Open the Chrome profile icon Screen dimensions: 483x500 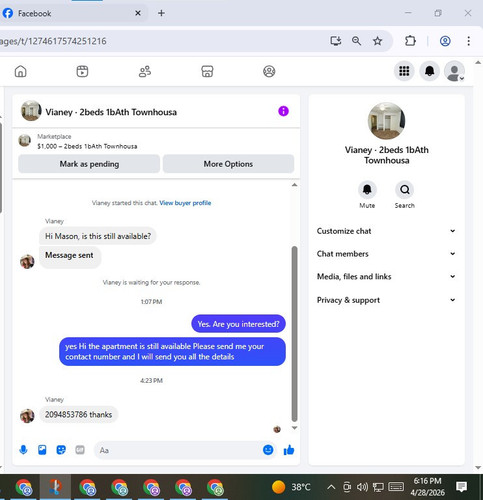point(445,41)
